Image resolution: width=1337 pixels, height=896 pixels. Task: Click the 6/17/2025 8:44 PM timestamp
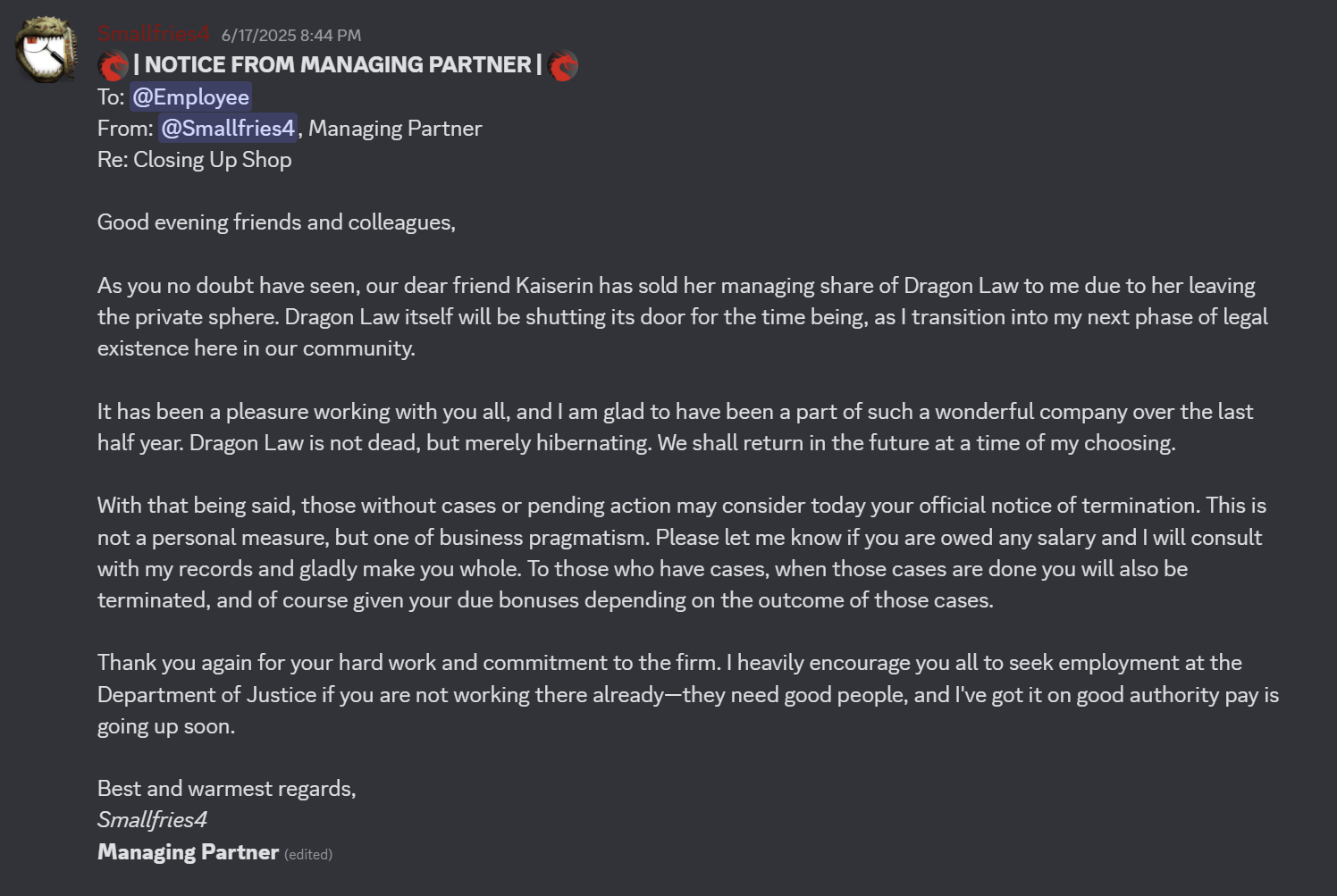point(291,35)
